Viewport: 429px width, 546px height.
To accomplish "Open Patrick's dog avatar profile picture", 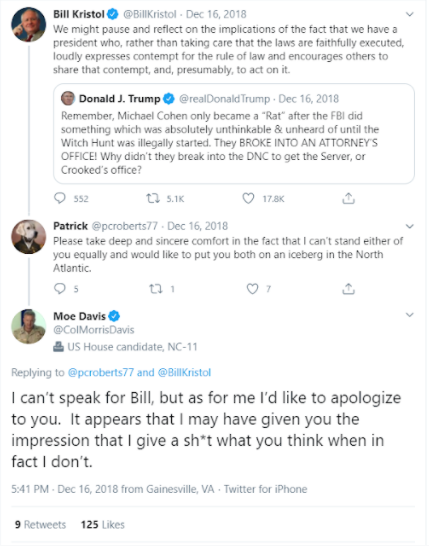I will click(x=29, y=237).
